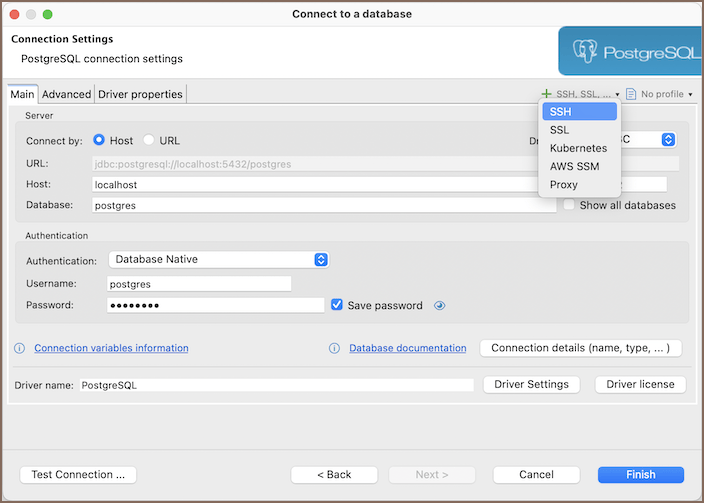Switch to the Driver properties tab
Screen dimensions: 704x503
tap(140, 94)
